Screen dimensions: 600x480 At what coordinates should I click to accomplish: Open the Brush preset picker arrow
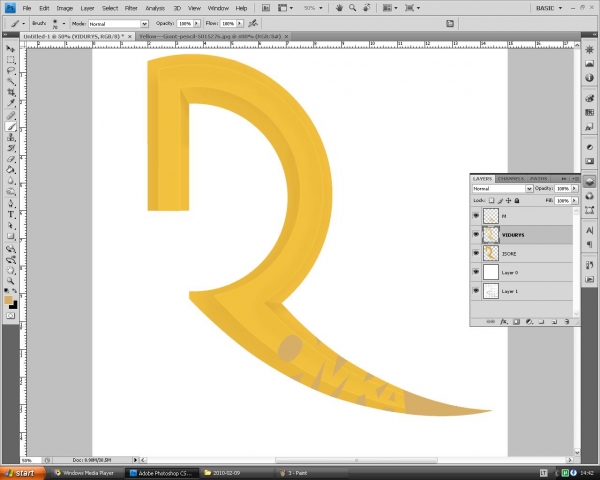click(64, 24)
